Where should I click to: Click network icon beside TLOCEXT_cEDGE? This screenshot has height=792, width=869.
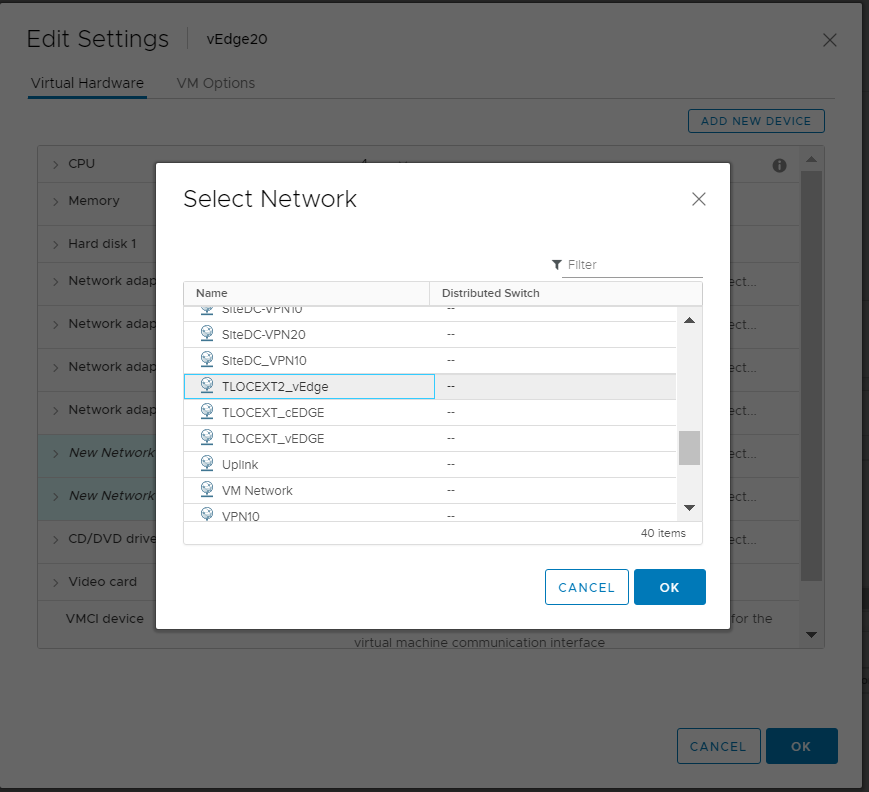(207, 412)
